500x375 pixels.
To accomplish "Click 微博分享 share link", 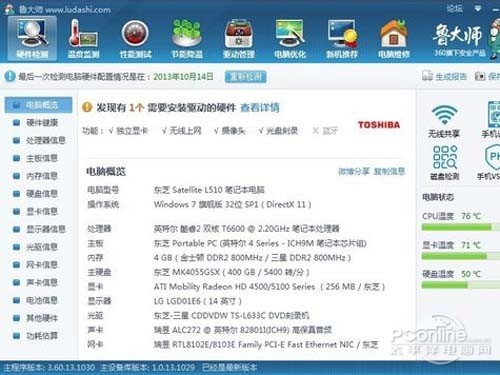I will 354,171.
